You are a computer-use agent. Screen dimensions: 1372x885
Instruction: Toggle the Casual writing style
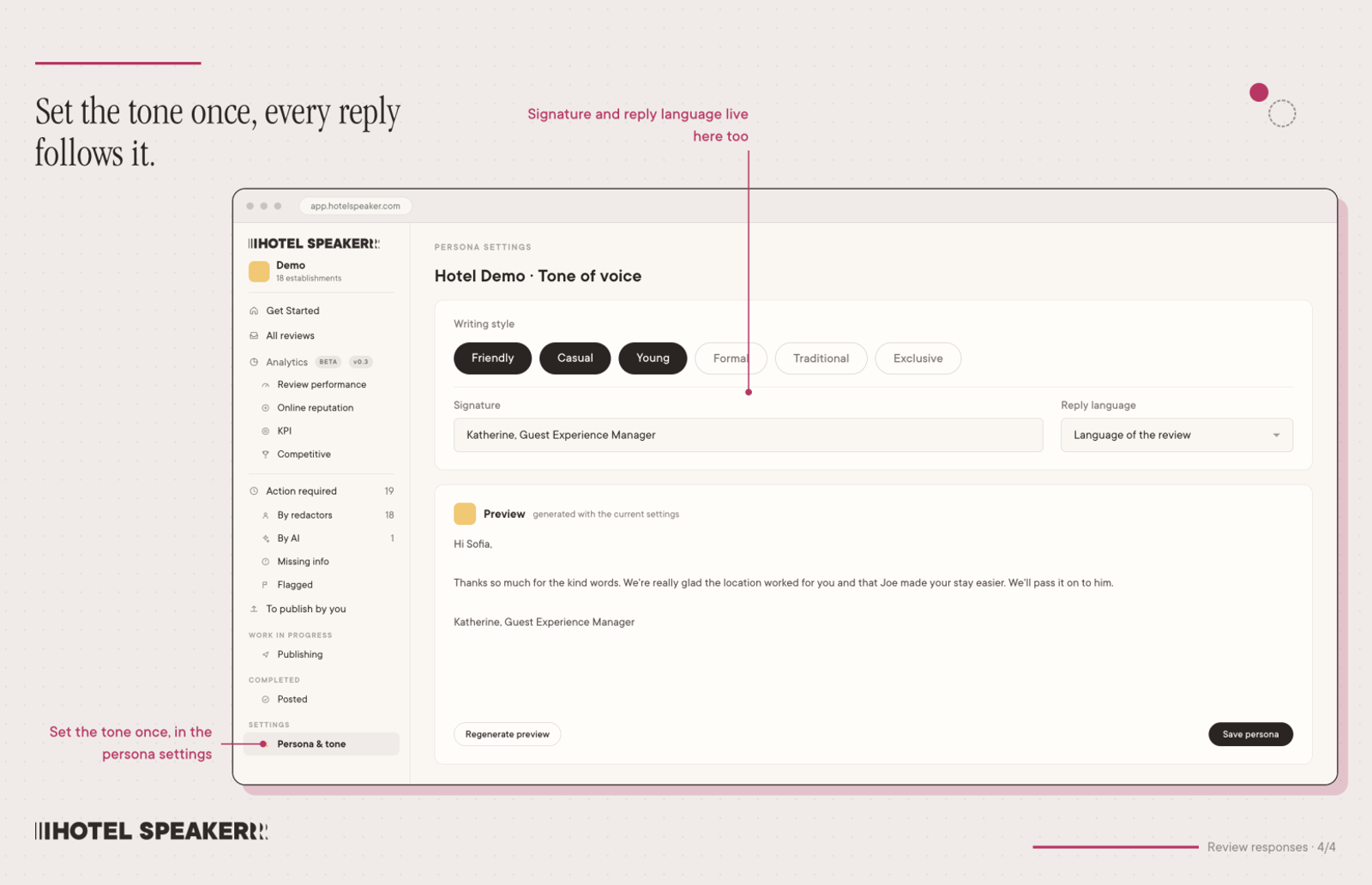coord(575,358)
